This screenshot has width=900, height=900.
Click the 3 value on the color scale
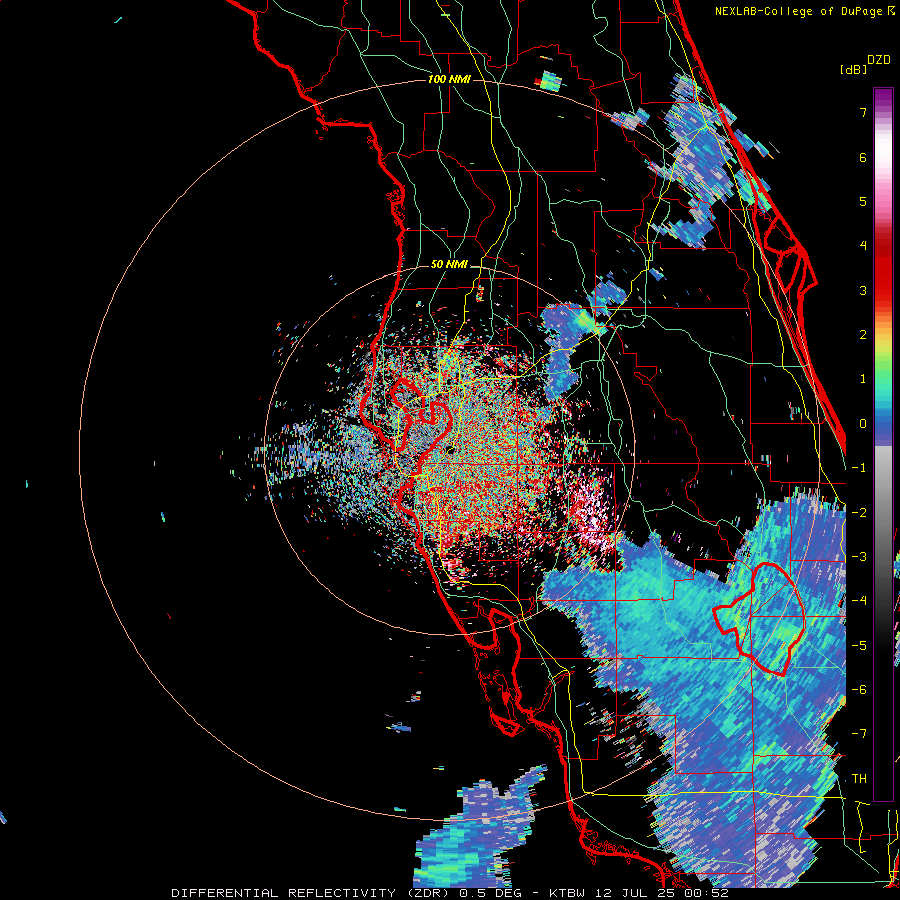coord(863,290)
